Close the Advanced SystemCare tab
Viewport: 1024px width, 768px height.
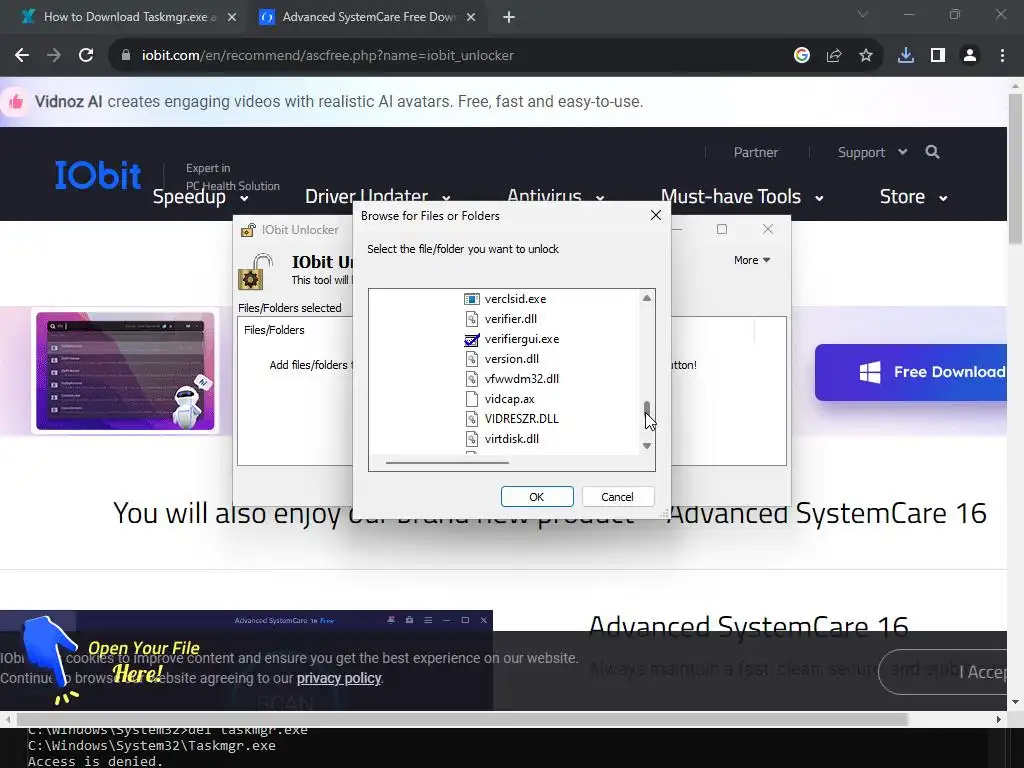click(x=471, y=17)
